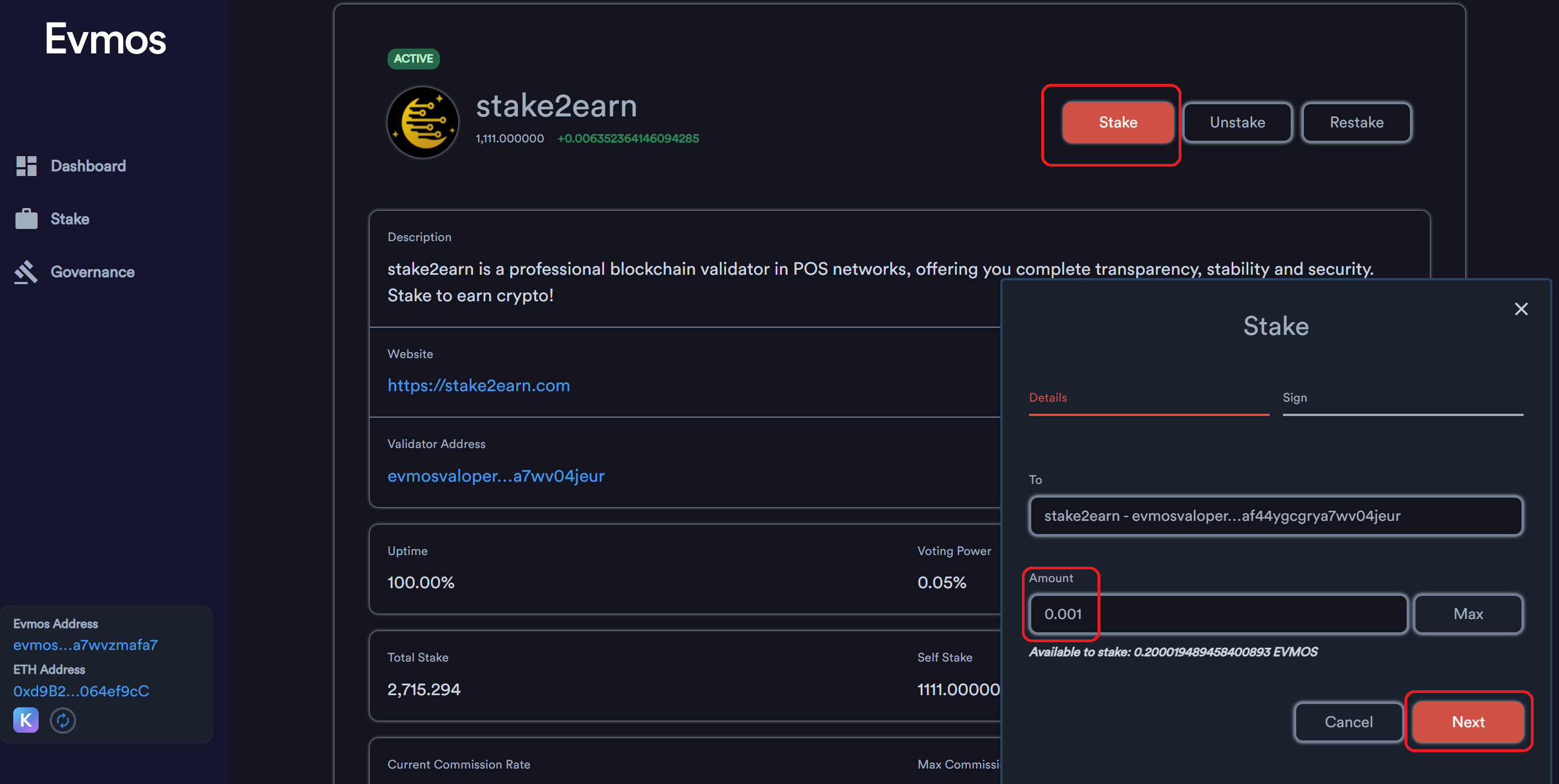
Task: Click the red Stake button
Action: (1117, 122)
